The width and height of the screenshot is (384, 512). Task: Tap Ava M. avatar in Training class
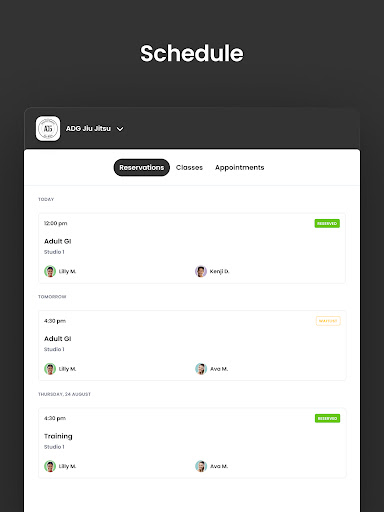201,466
